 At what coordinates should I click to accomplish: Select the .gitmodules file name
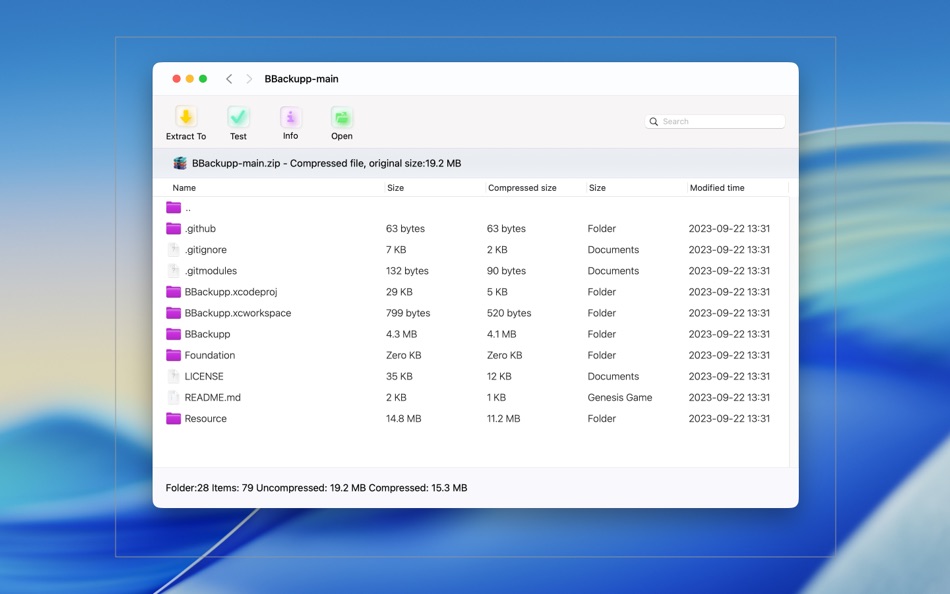[x=211, y=271]
